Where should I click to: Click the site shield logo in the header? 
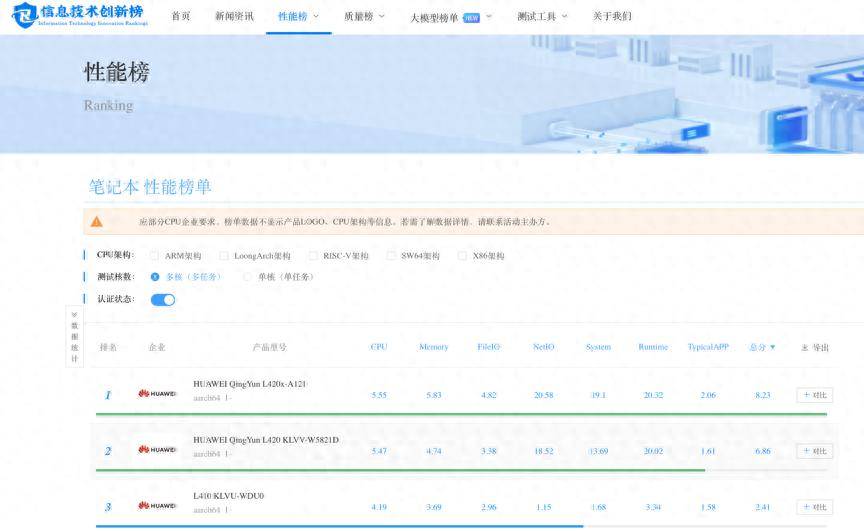(25, 15)
